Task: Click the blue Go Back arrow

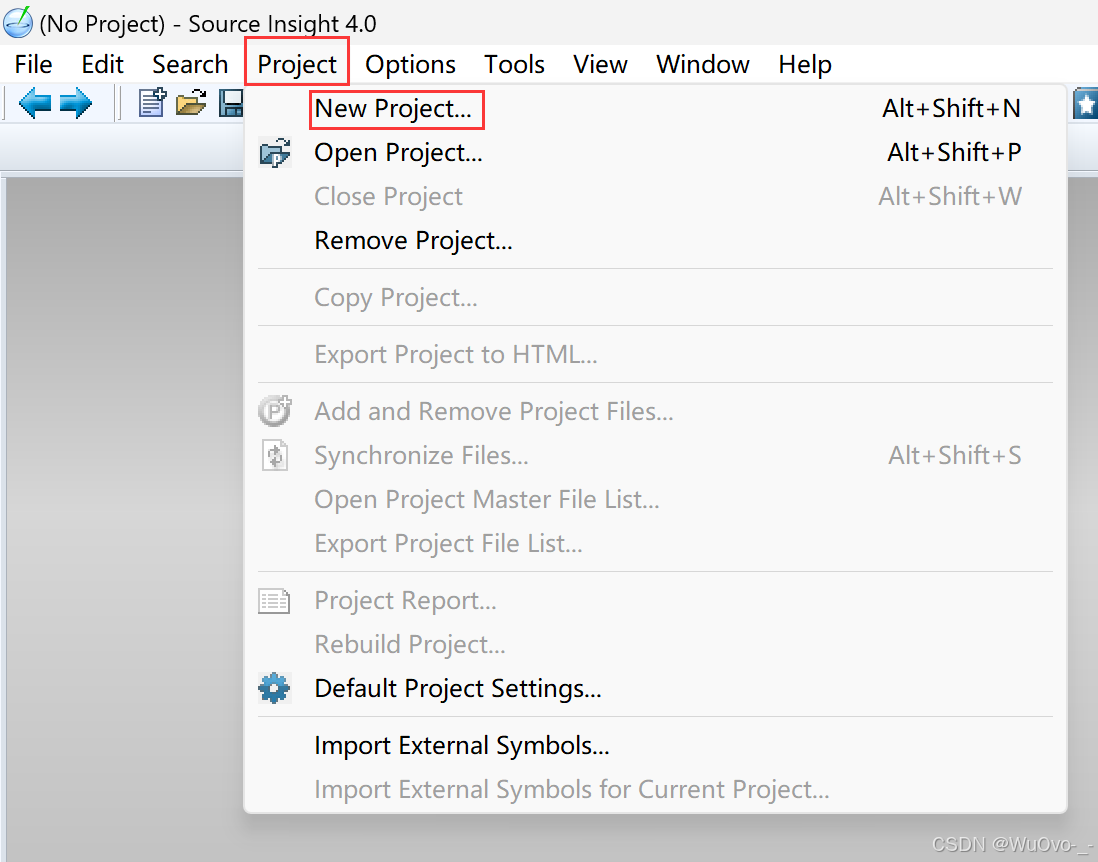Action: click(34, 104)
